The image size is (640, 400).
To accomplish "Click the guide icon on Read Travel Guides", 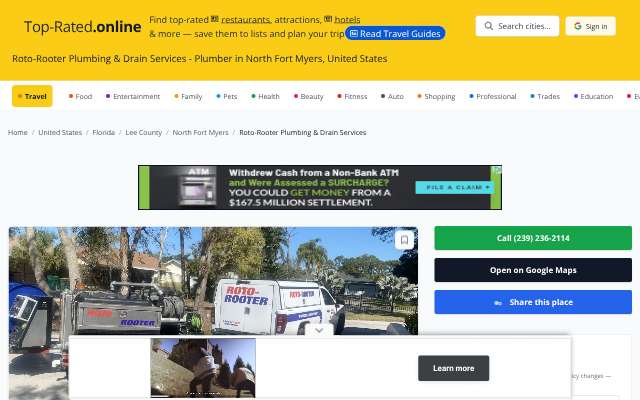I will [x=354, y=33].
